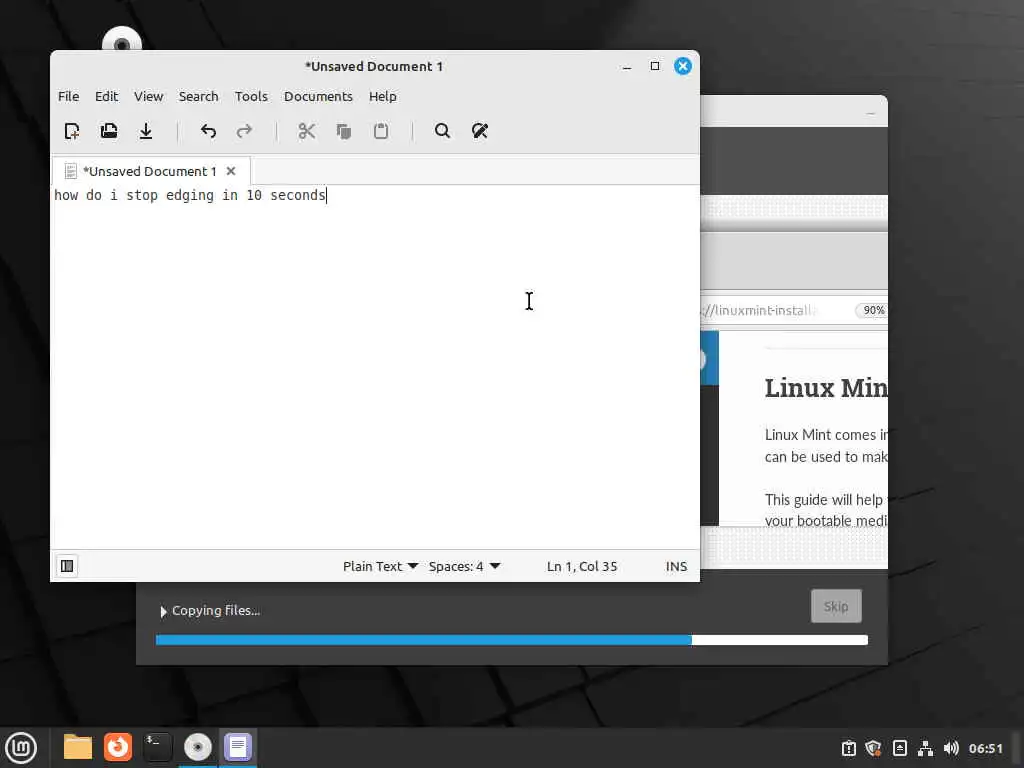1024x768 pixels.
Task: Click the Find and Replace icon
Action: (x=479, y=131)
